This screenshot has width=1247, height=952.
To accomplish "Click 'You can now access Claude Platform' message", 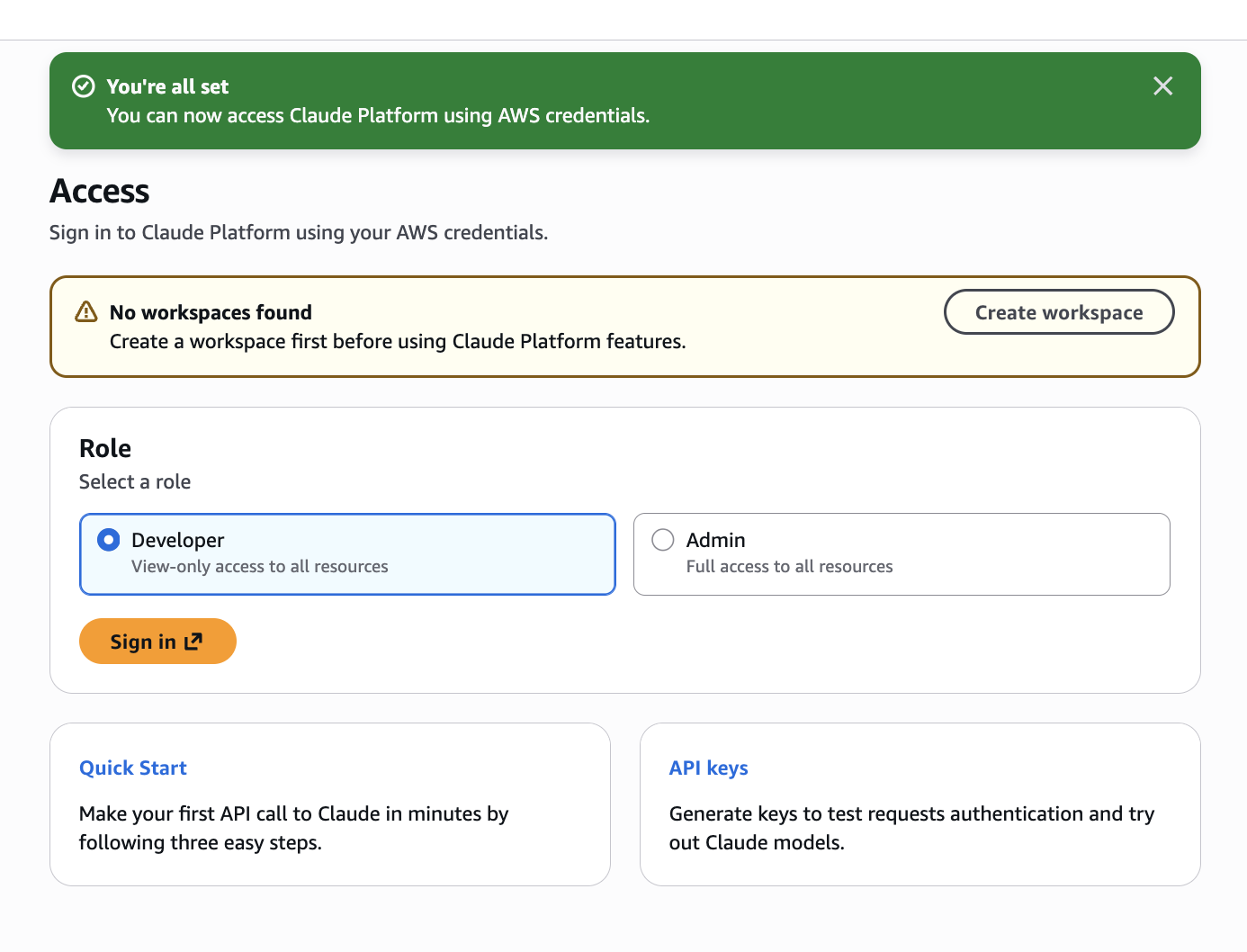I will [378, 115].
